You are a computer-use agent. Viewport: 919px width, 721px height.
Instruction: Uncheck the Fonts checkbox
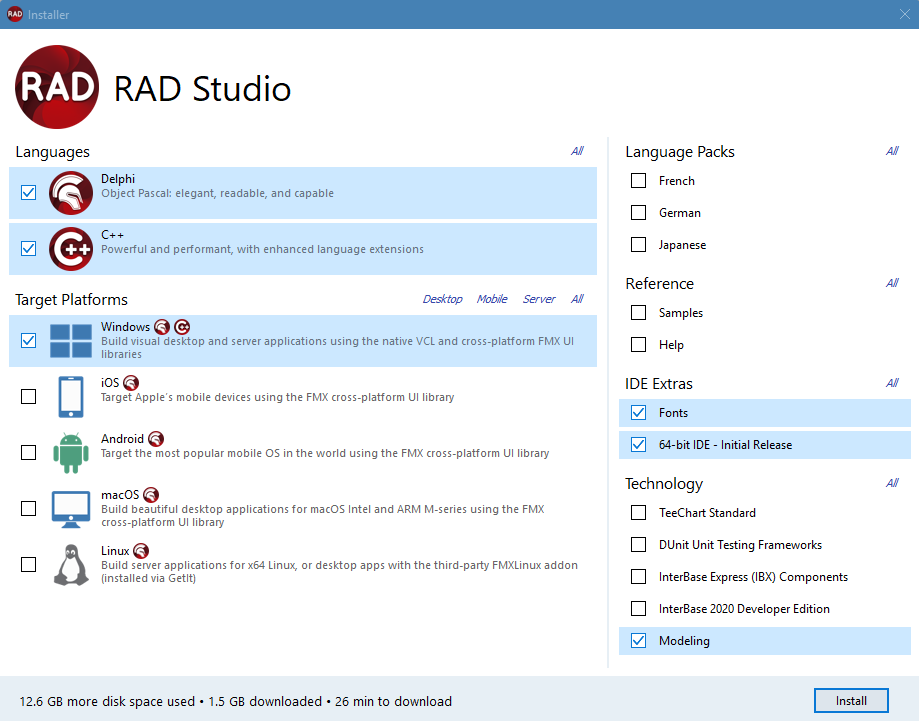coord(638,413)
